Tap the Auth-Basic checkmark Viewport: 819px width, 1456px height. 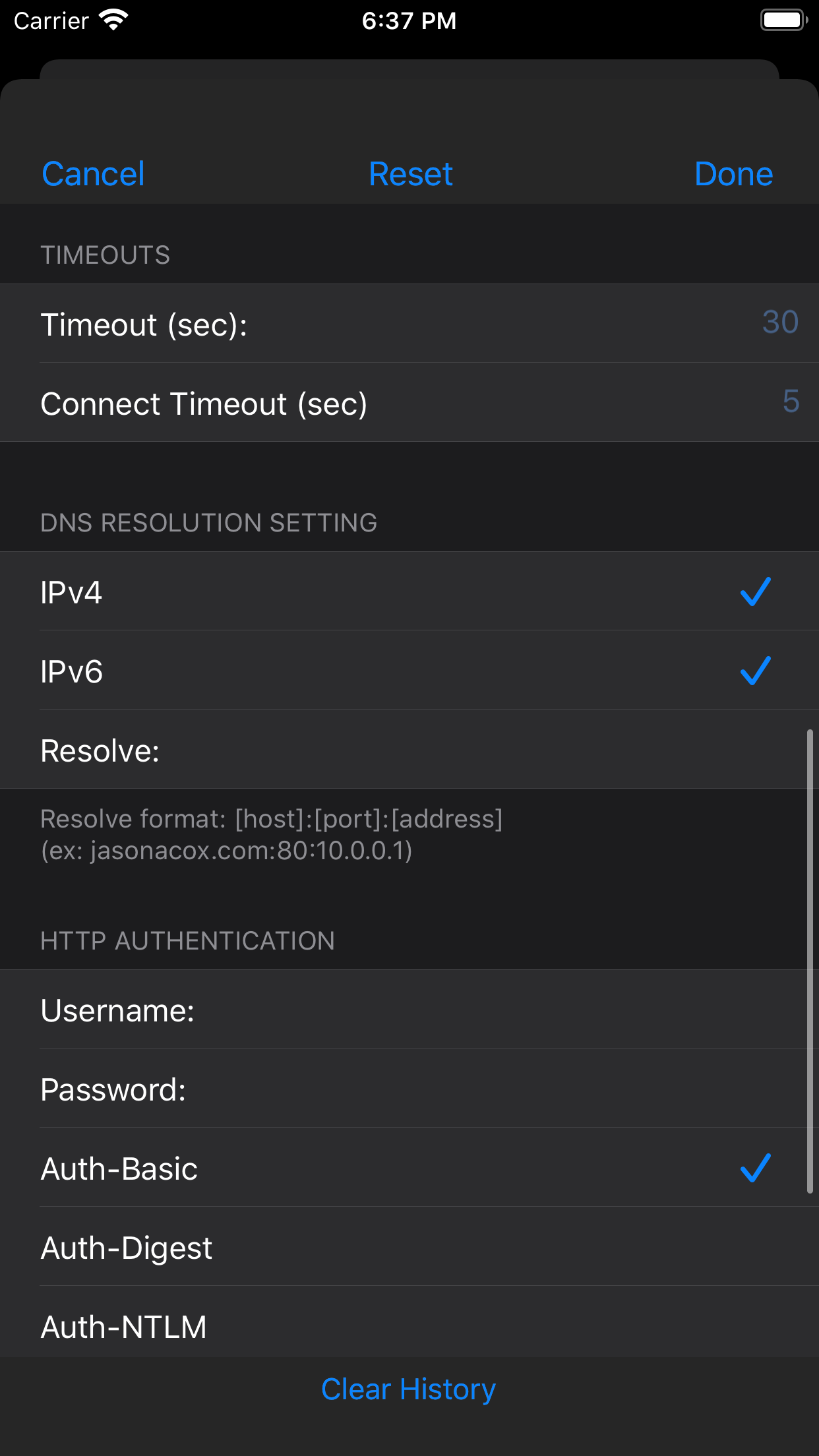756,1168
